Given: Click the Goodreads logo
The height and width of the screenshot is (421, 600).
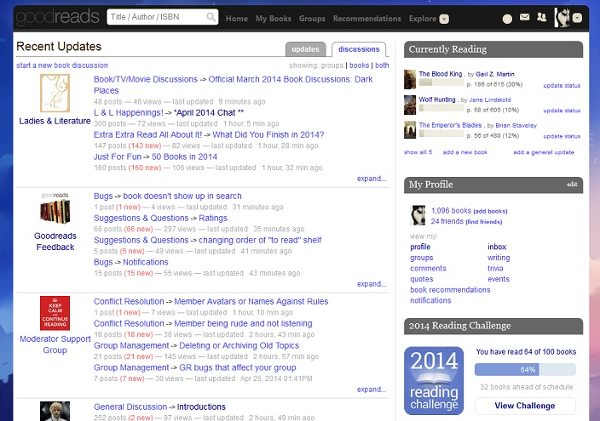Looking at the screenshot, I should click(54, 17).
